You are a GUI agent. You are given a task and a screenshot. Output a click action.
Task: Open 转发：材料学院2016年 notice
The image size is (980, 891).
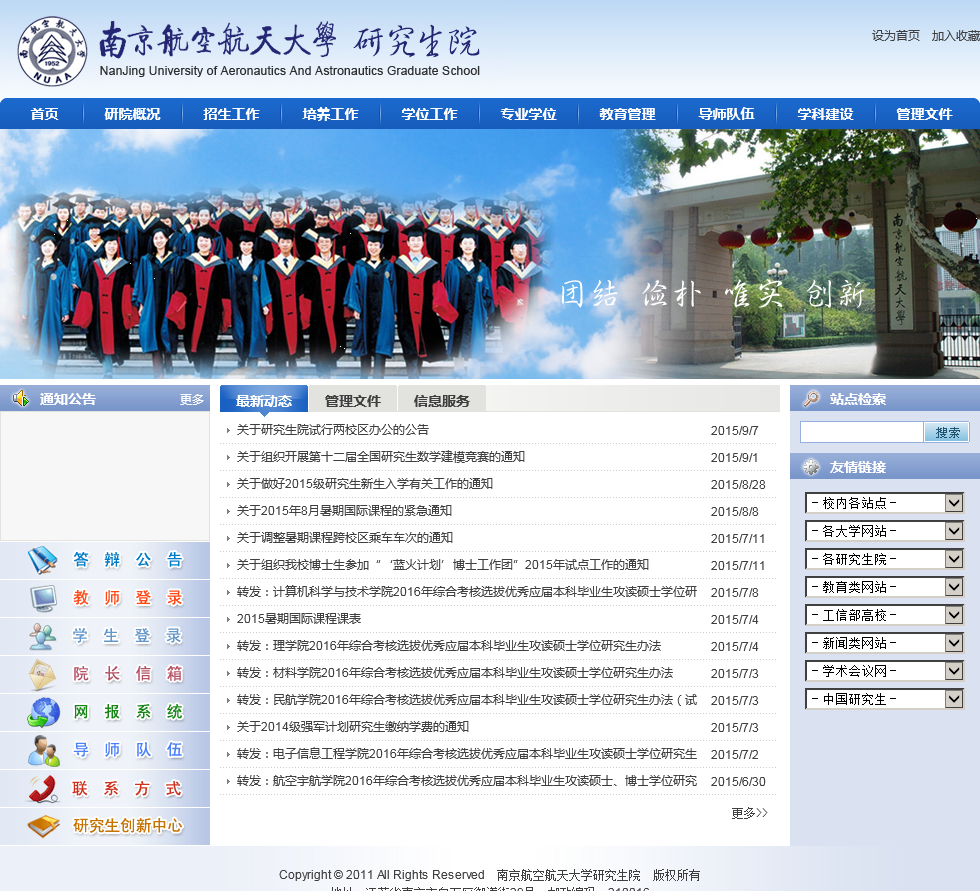pyautogui.click(x=454, y=673)
